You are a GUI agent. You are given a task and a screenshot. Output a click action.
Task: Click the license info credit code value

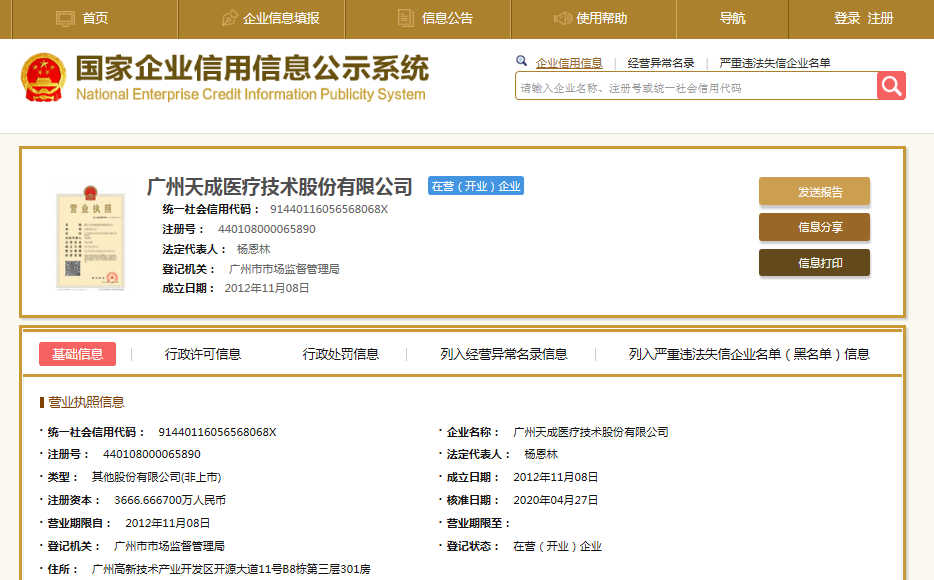(x=217, y=432)
